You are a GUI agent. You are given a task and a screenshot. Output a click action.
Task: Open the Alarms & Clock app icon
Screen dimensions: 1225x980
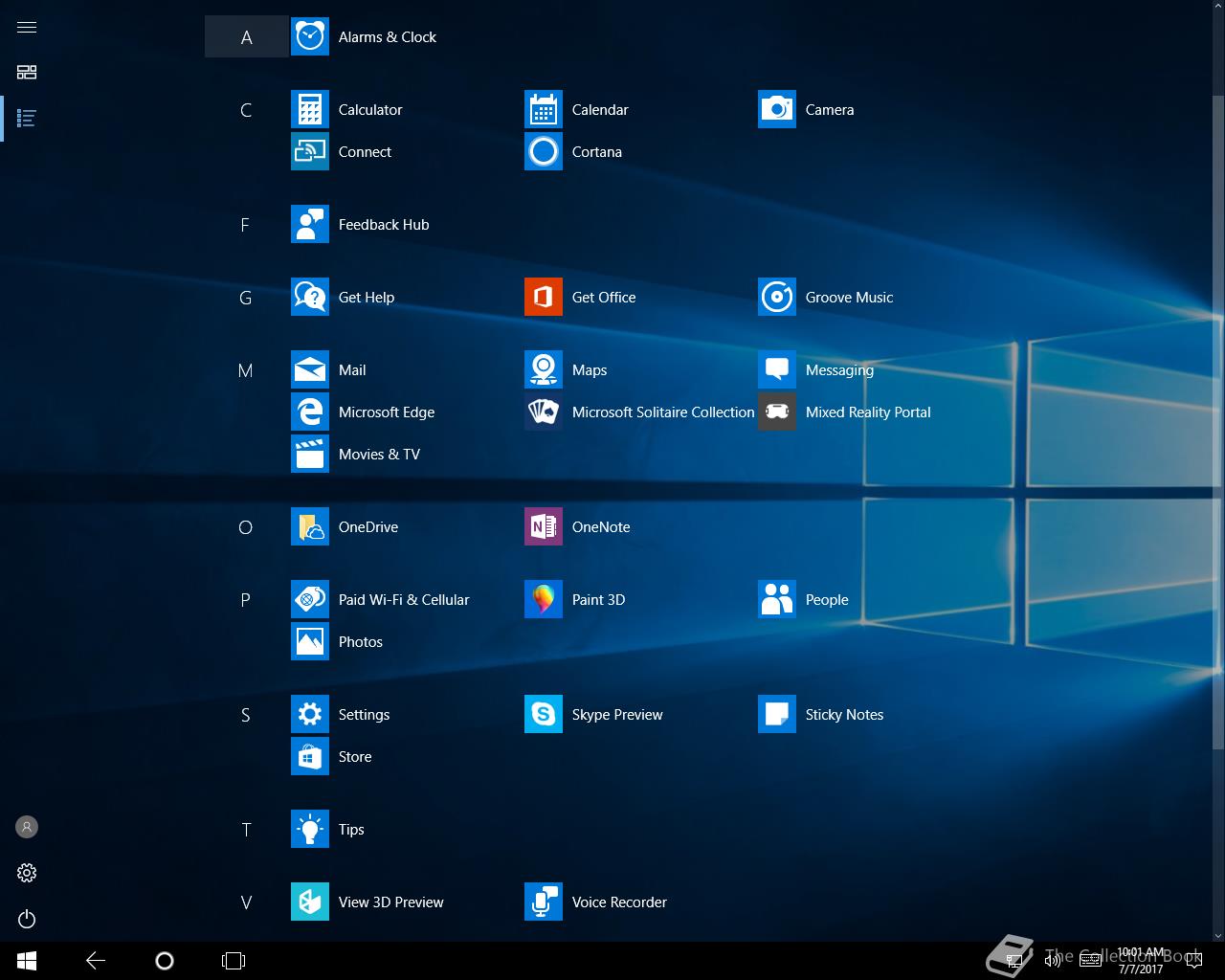(x=310, y=37)
